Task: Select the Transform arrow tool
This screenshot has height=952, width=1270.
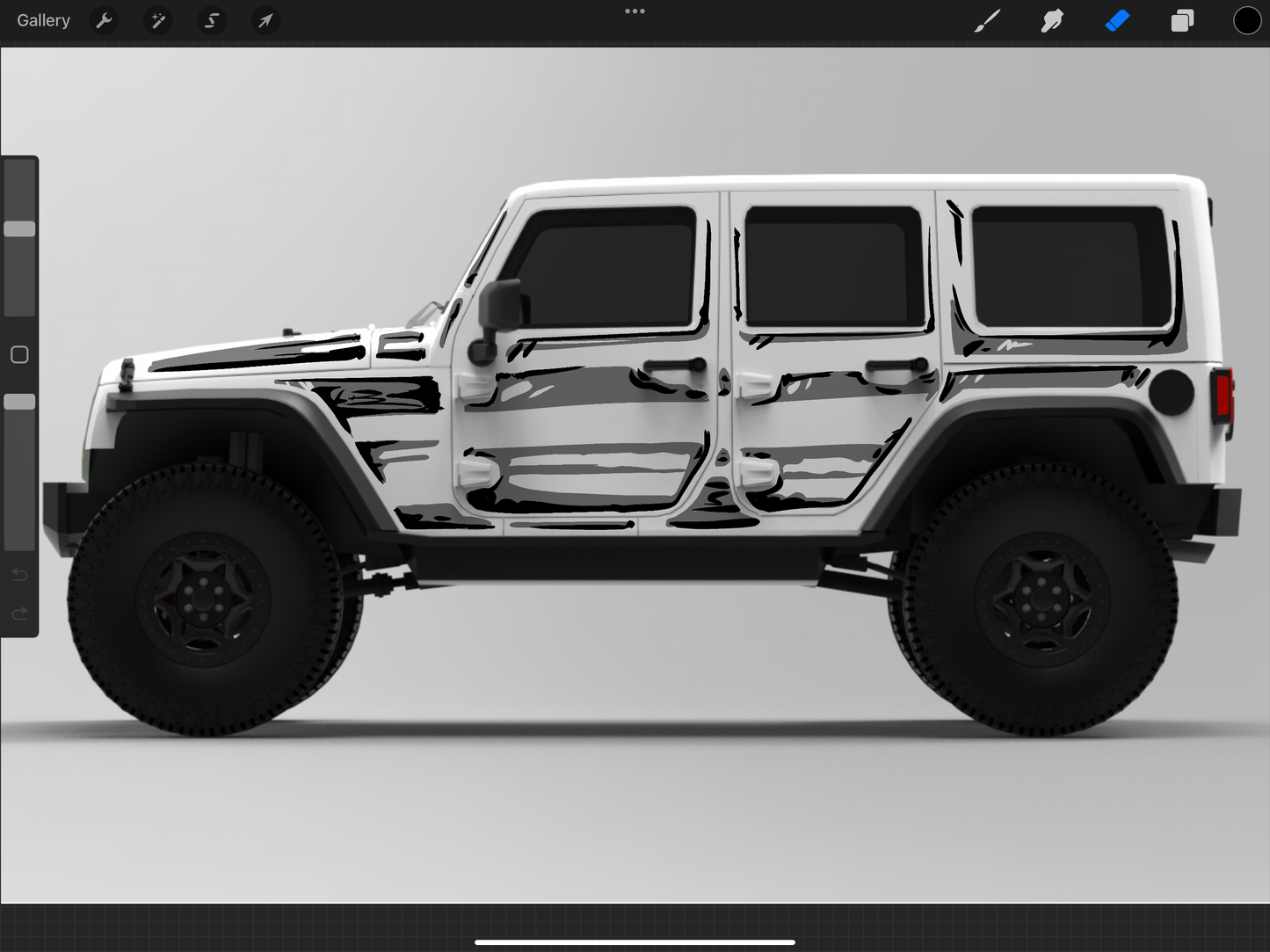Action: click(265, 20)
